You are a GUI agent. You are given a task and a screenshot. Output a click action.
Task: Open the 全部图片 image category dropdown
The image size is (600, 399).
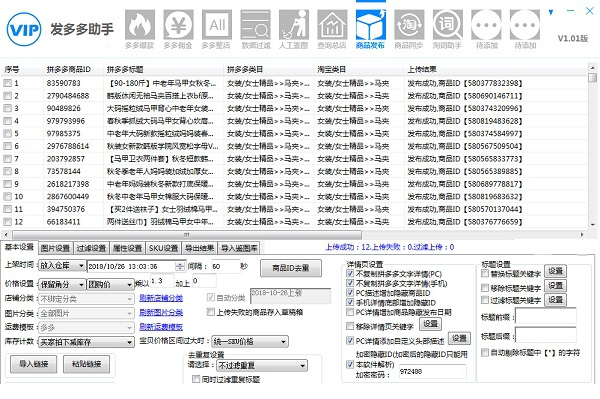(86, 313)
